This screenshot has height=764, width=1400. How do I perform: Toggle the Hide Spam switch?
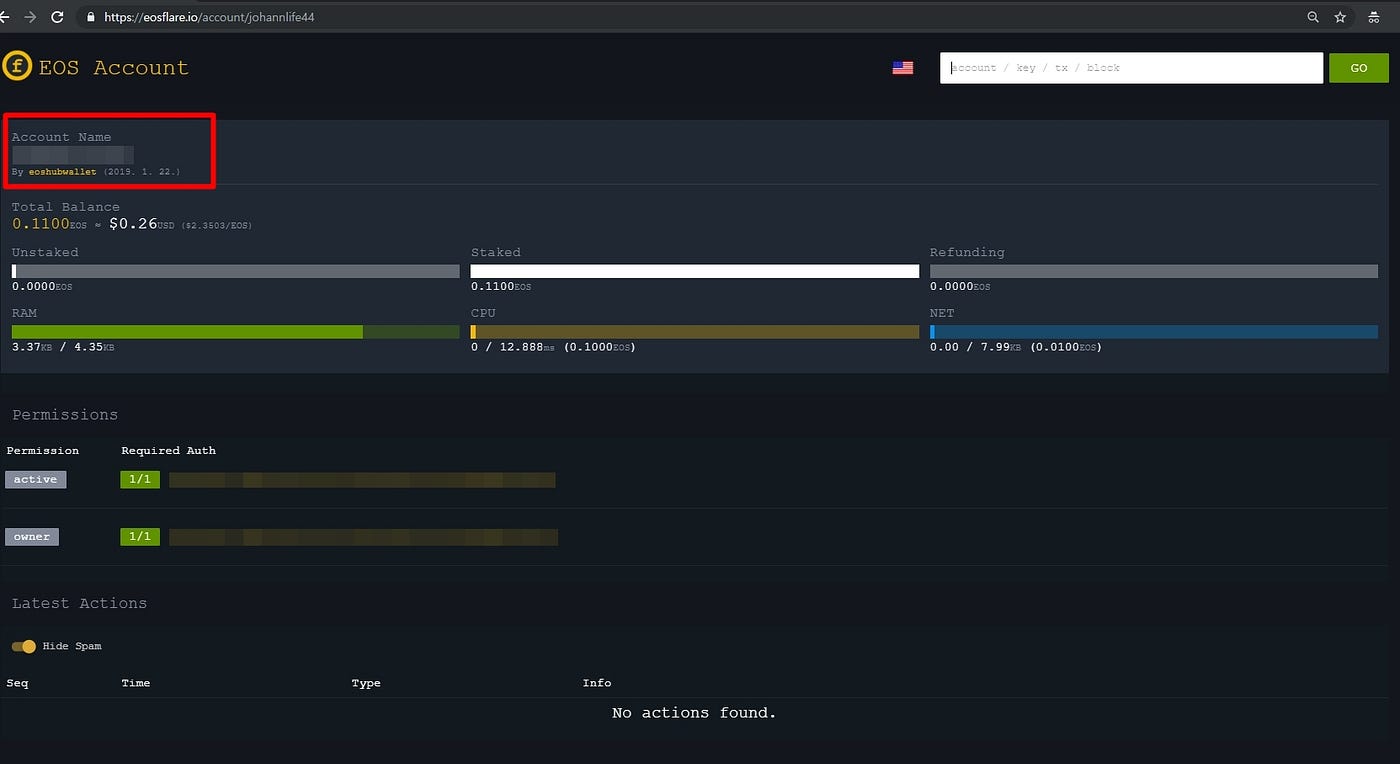(x=24, y=646)
